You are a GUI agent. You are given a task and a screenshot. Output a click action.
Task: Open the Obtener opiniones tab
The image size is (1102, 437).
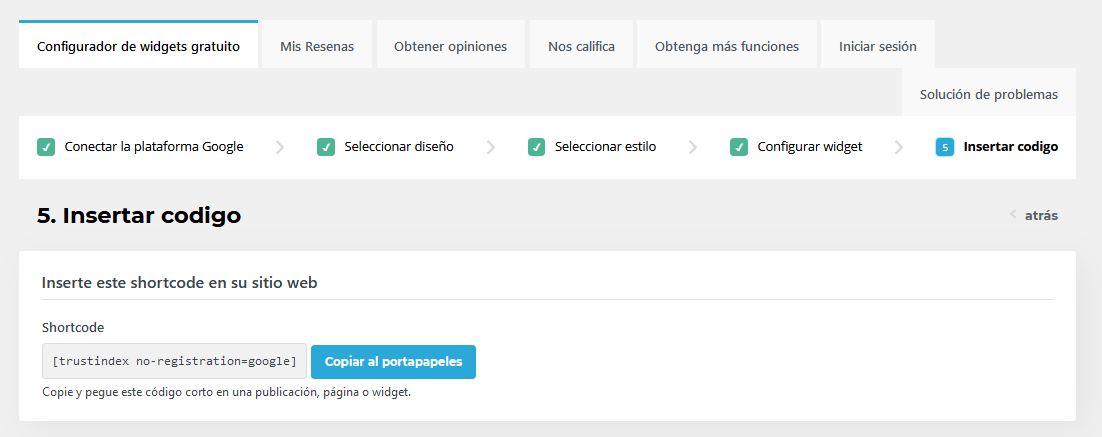pos(450,46)
